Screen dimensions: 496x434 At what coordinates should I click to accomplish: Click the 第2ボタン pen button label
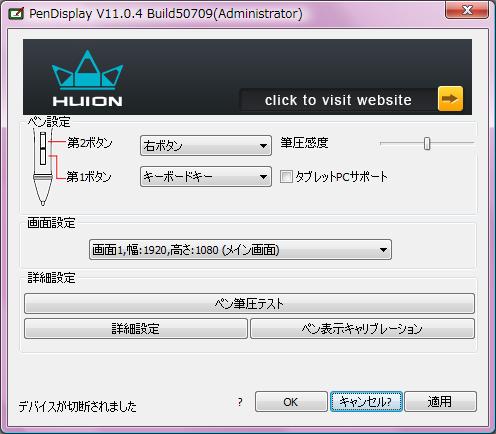pyautogui.click(x=90, y=143)
